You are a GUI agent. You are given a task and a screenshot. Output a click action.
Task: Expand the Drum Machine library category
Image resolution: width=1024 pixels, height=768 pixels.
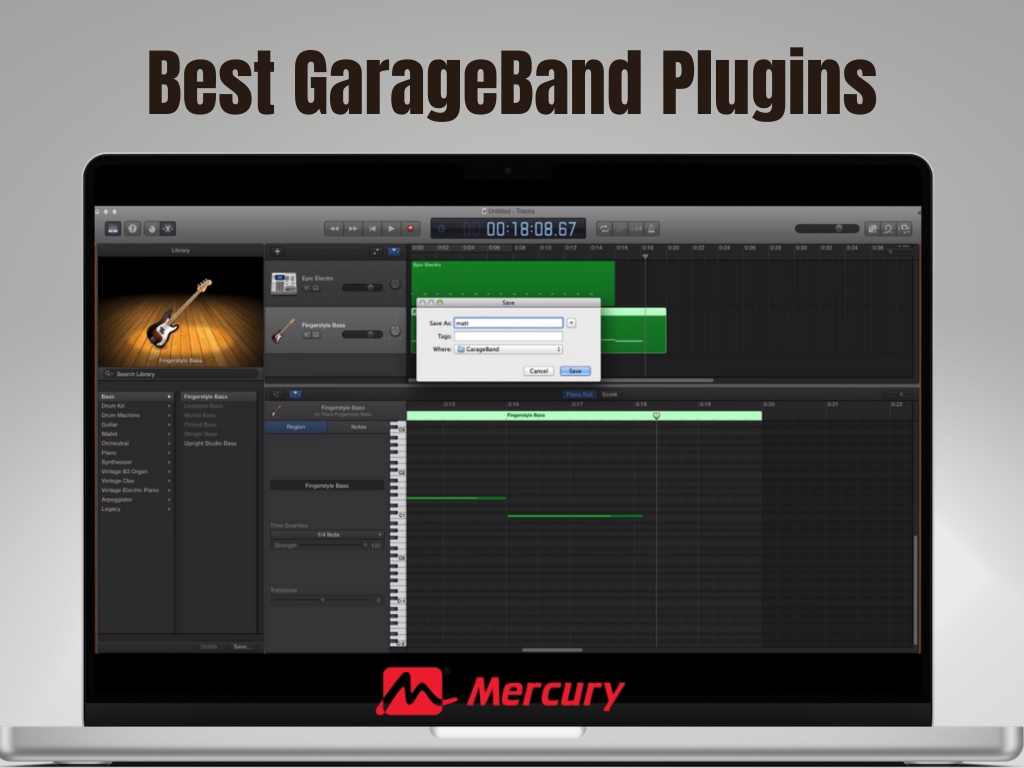click(136, 415)
